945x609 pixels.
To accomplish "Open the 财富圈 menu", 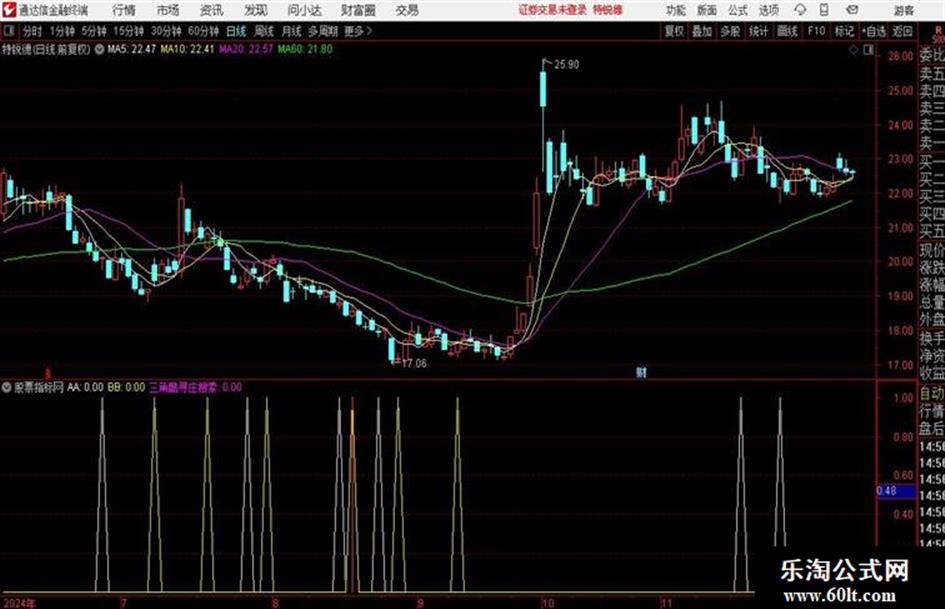I will pyautogui.click(x=358, y=10).
